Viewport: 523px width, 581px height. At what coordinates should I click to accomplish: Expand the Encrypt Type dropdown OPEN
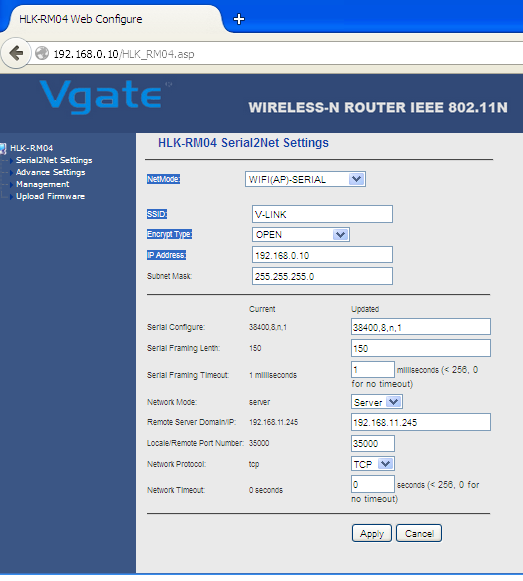tap(301, 235)
